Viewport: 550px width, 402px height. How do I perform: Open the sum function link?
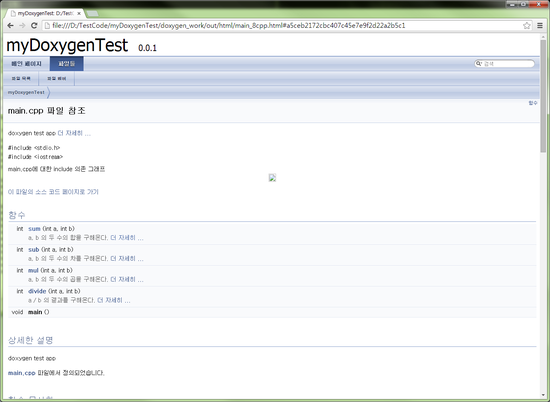pyautogui.click(x=34, y=229)
